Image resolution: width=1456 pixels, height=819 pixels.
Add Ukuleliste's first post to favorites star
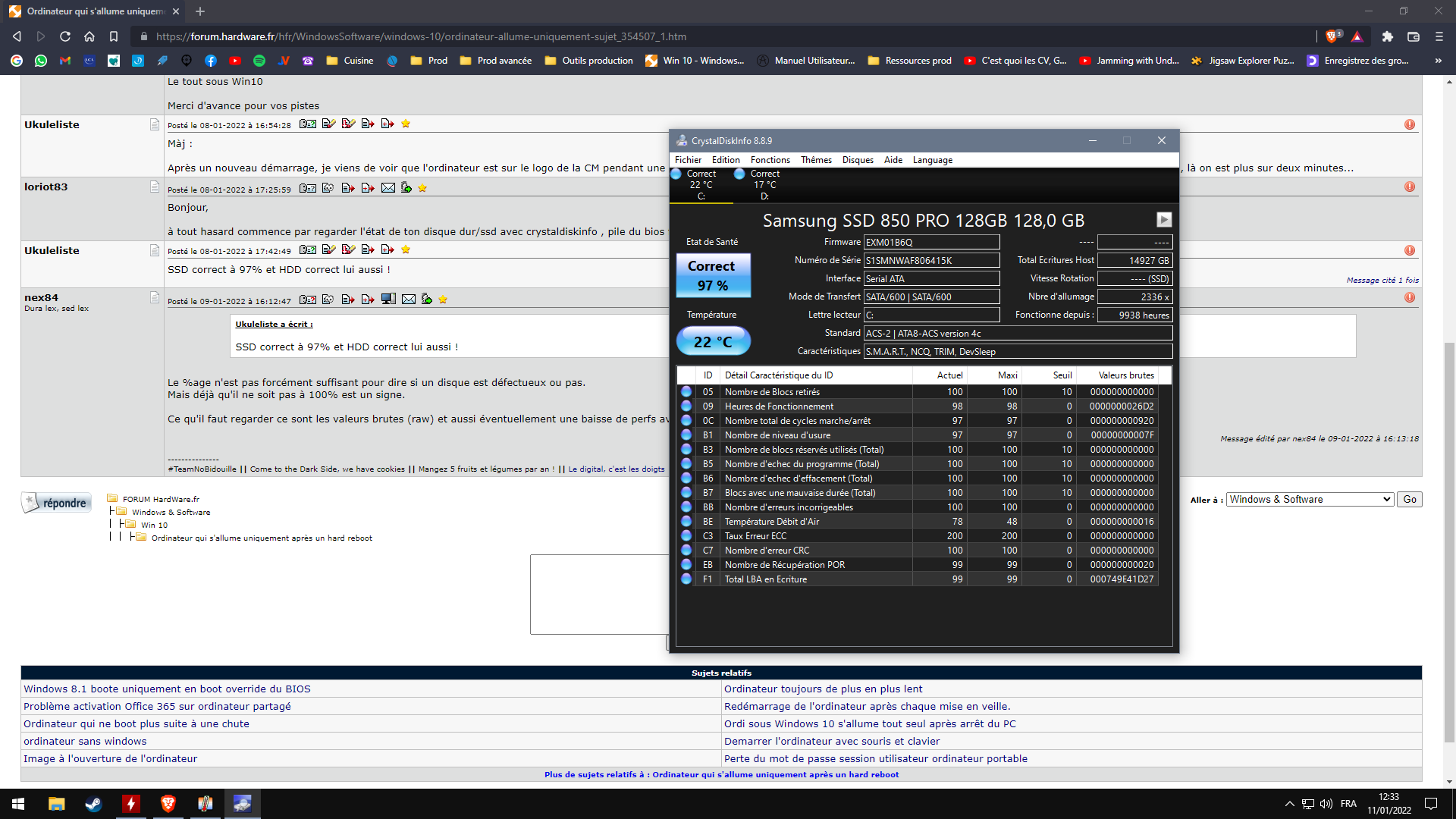click(406, 124)
